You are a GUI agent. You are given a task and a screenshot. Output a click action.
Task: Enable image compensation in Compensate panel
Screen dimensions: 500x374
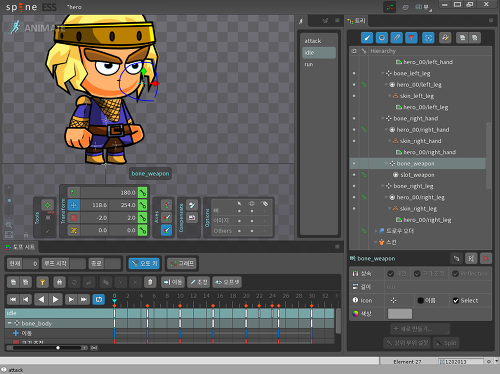click(x=192, y=218)
